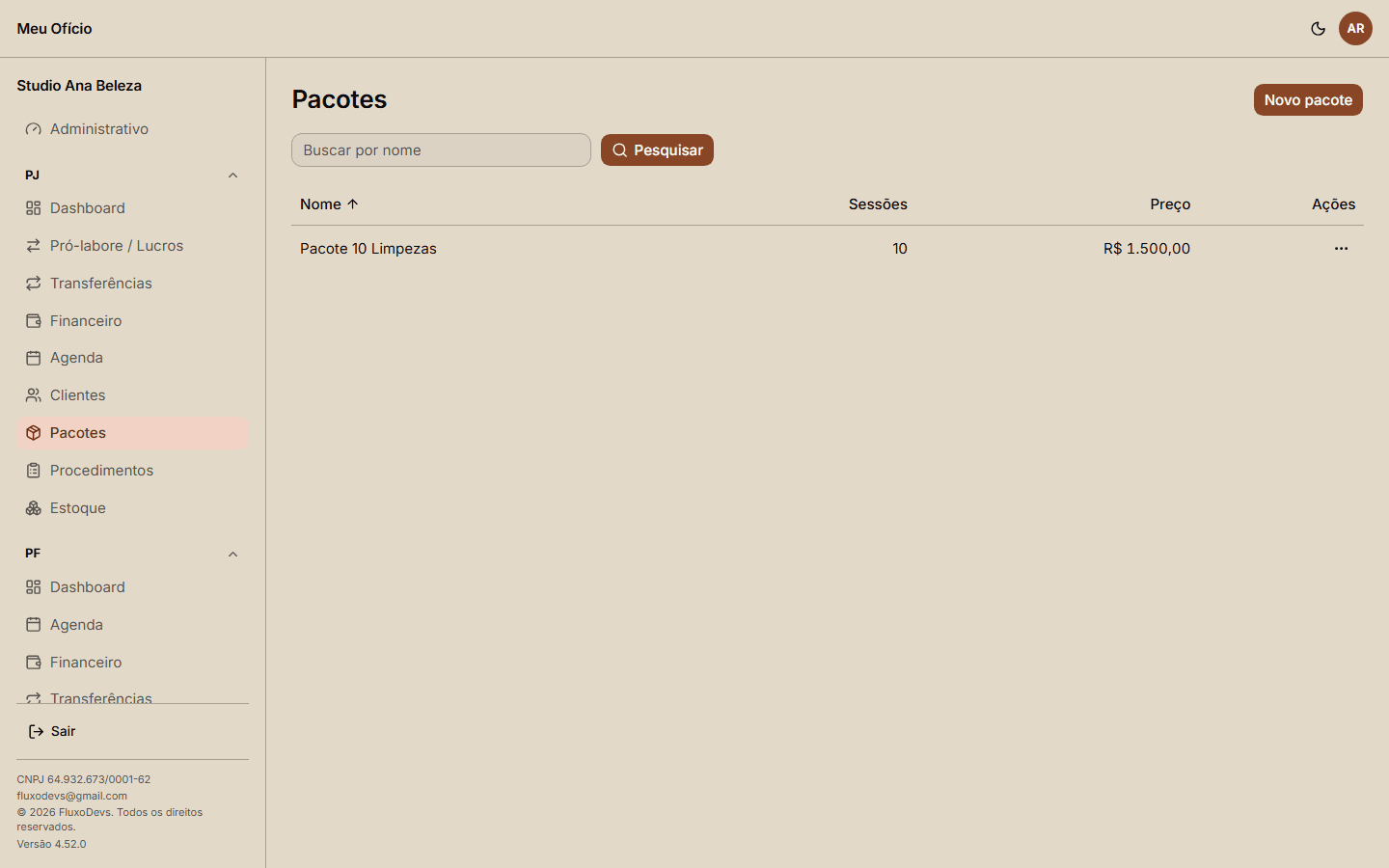The width and height of the screenshot is (1389, 868).
Task: Open the AR user avatar menu
Action: point(1355,29)
